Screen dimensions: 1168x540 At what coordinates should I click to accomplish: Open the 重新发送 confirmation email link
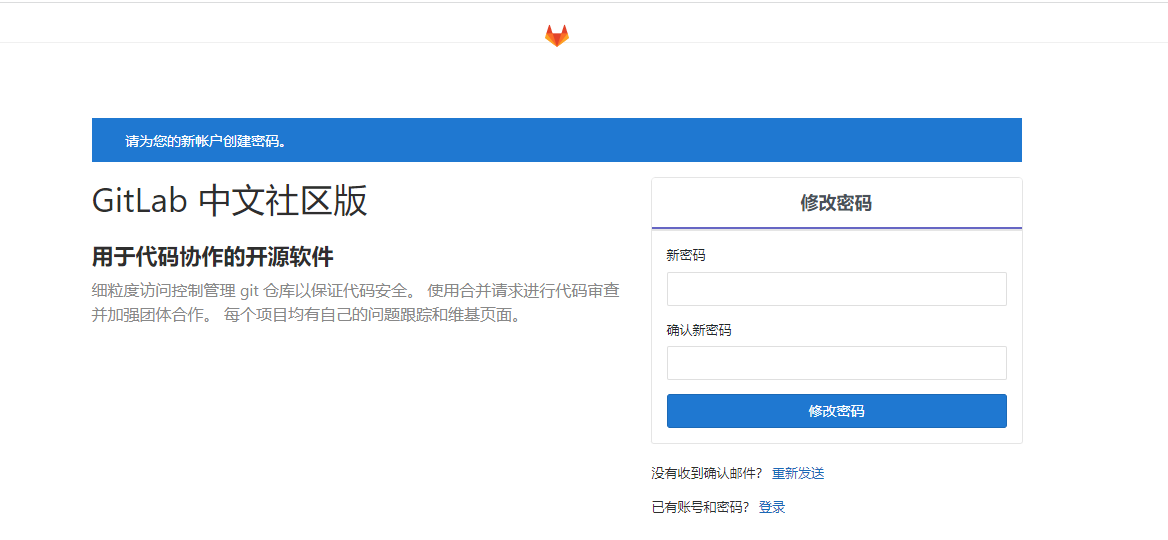[x=798, y=473]
